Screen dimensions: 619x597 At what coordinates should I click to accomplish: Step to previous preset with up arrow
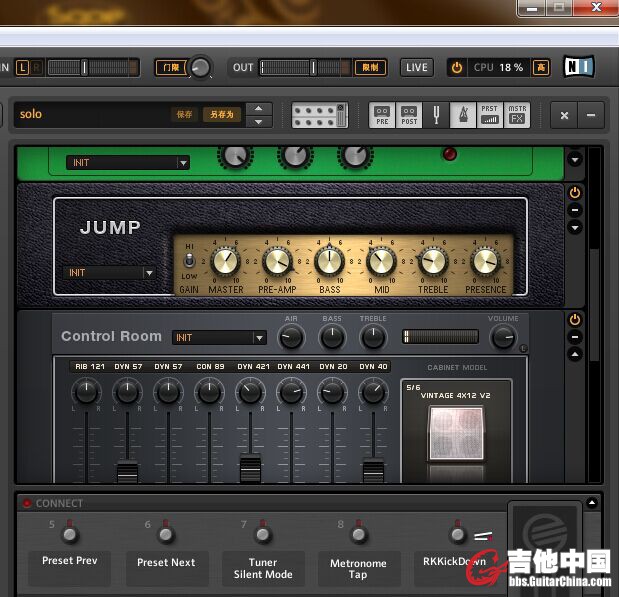(x=259, y=109)
